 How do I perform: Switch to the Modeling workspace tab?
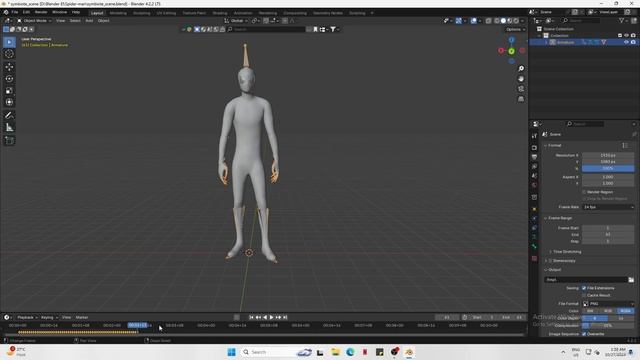[x=118, y=13]
